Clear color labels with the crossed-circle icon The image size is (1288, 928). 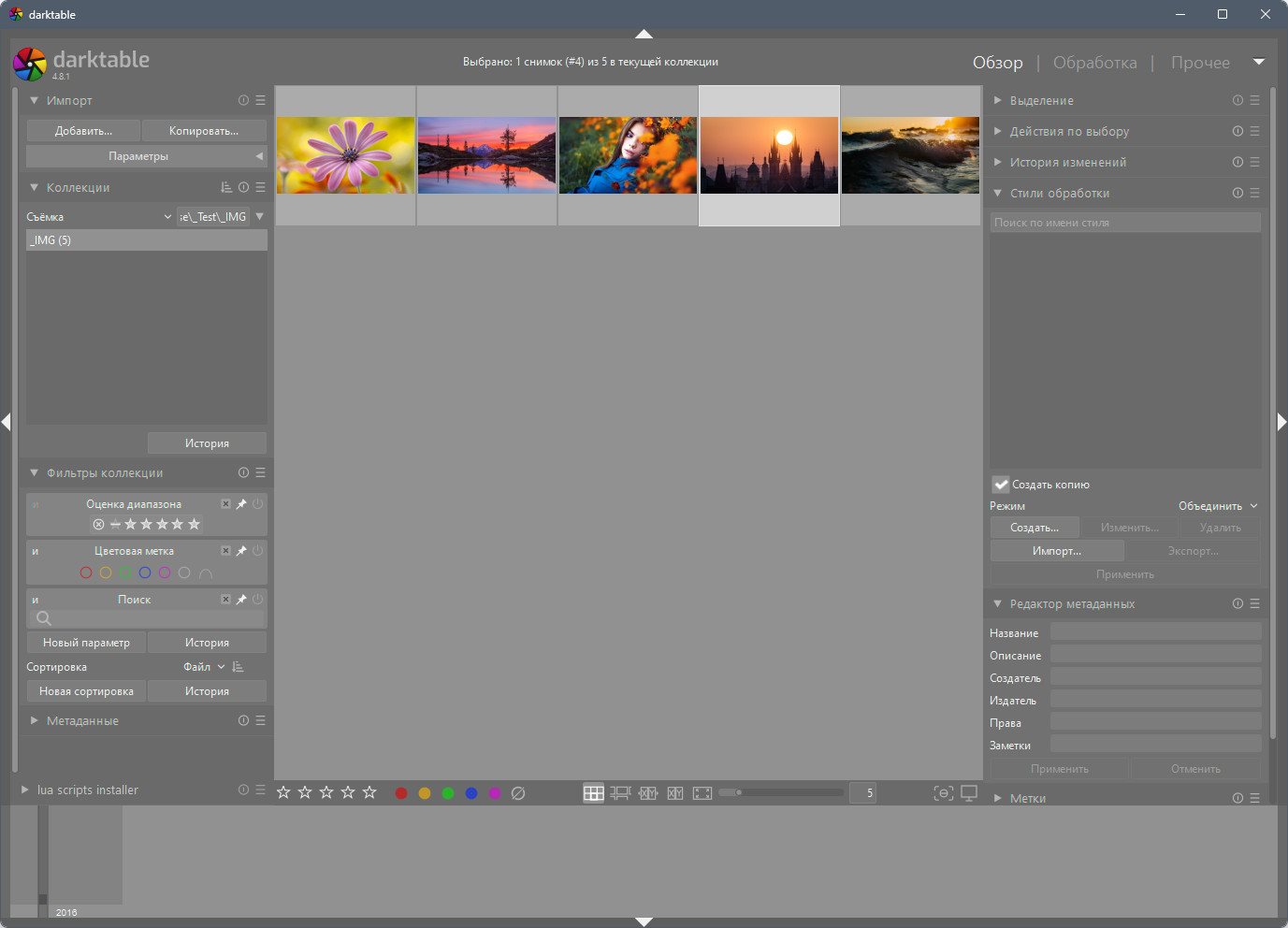pos(518,793)
